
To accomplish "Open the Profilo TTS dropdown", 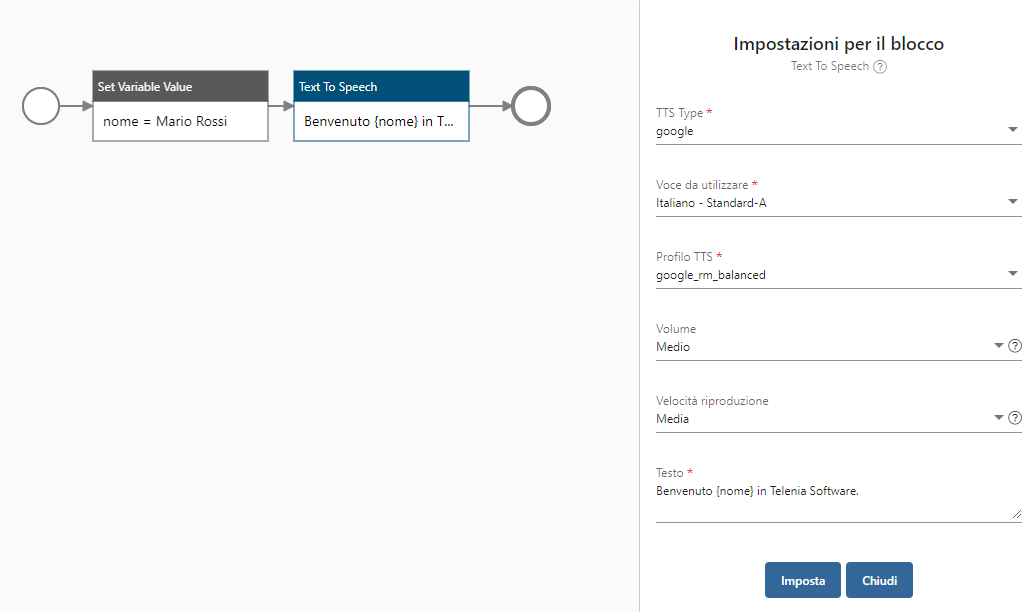I will (839, 275).
